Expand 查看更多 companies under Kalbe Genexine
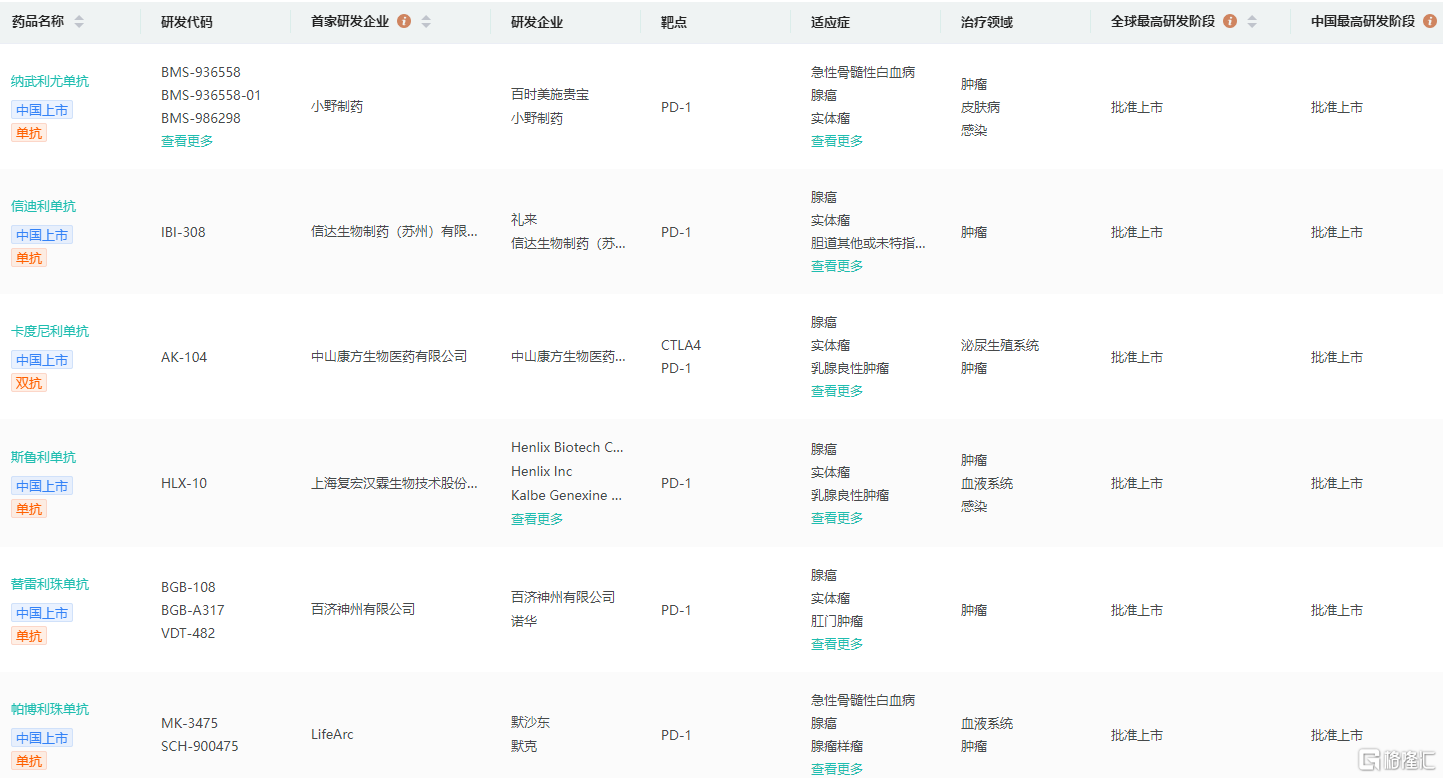The width and height of the screenshot is (1443, 778). pos(537,519)
